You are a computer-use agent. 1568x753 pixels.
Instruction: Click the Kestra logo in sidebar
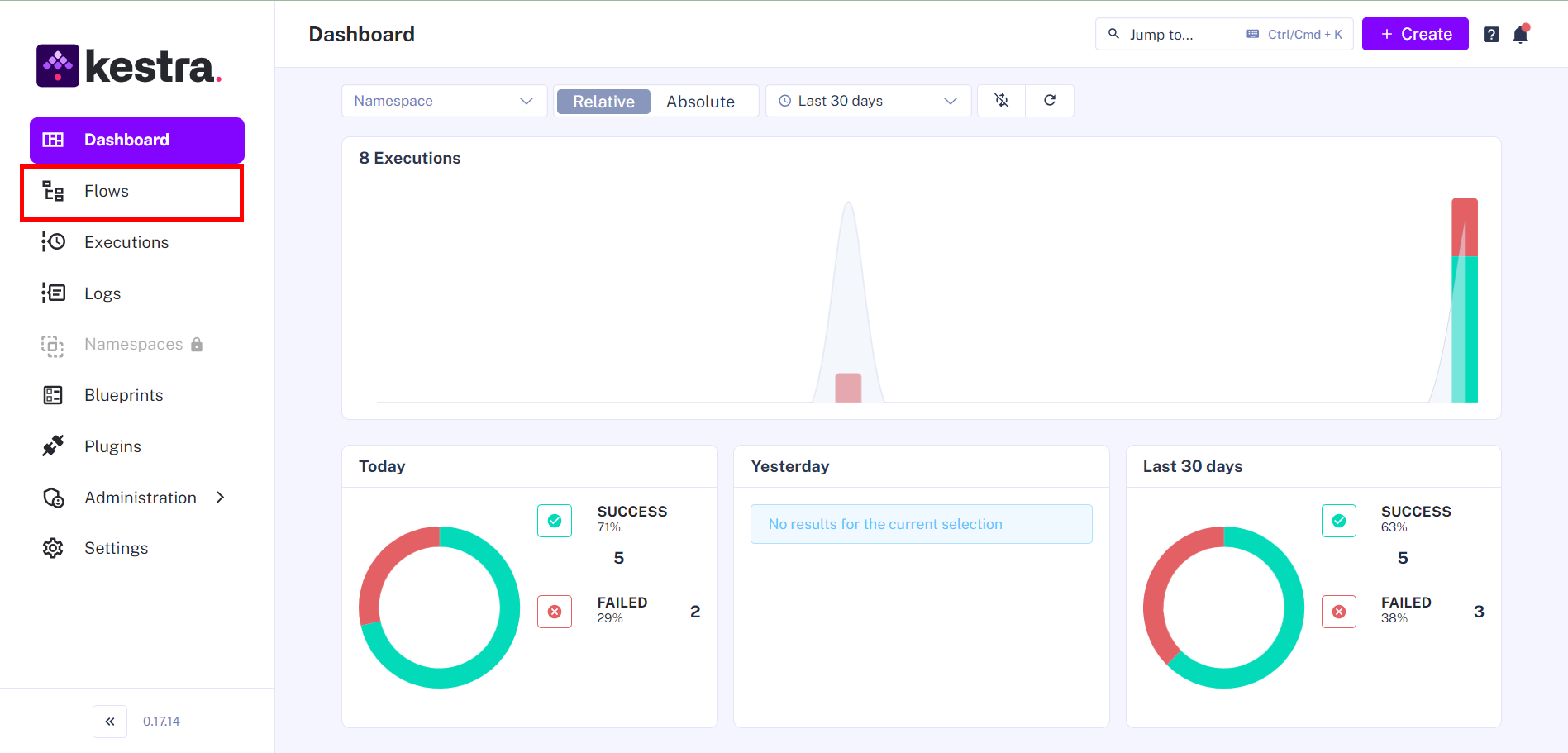[x=129, y=66]
